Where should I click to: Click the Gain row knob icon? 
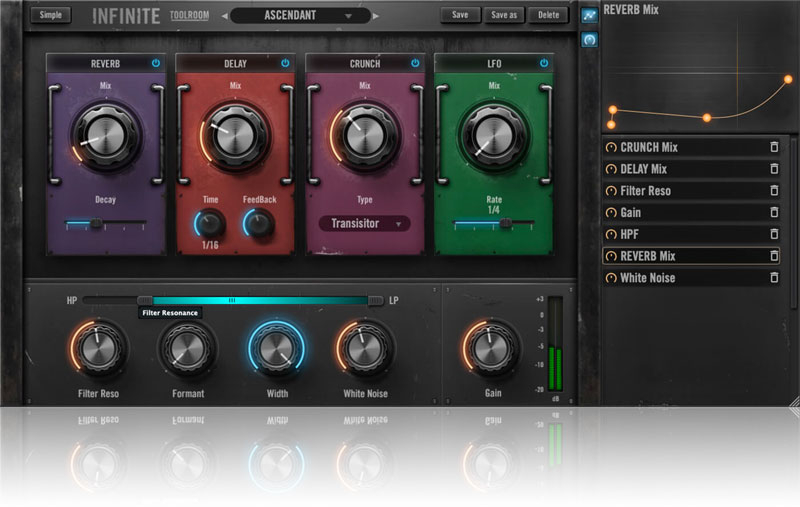(611, 213)
